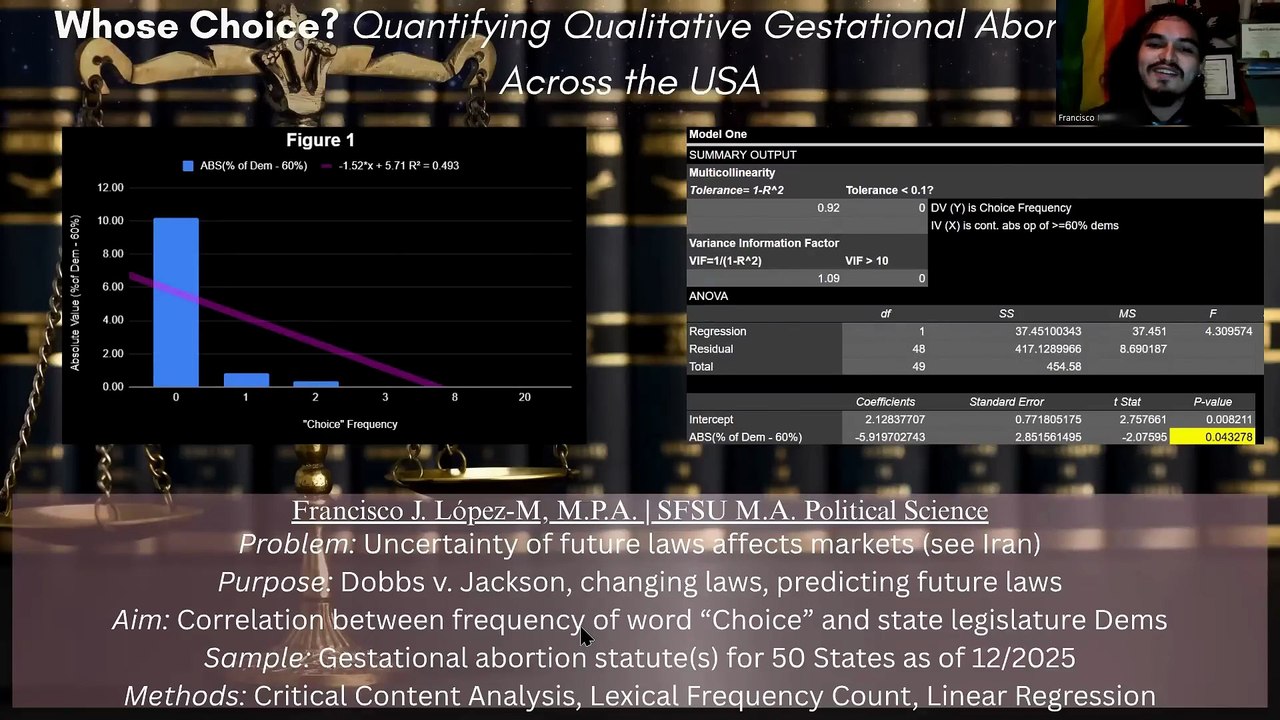Click 'IV (X) is cont. abs op' note
Viewport: 1280px width, 720px height.
click(1024, 226)
